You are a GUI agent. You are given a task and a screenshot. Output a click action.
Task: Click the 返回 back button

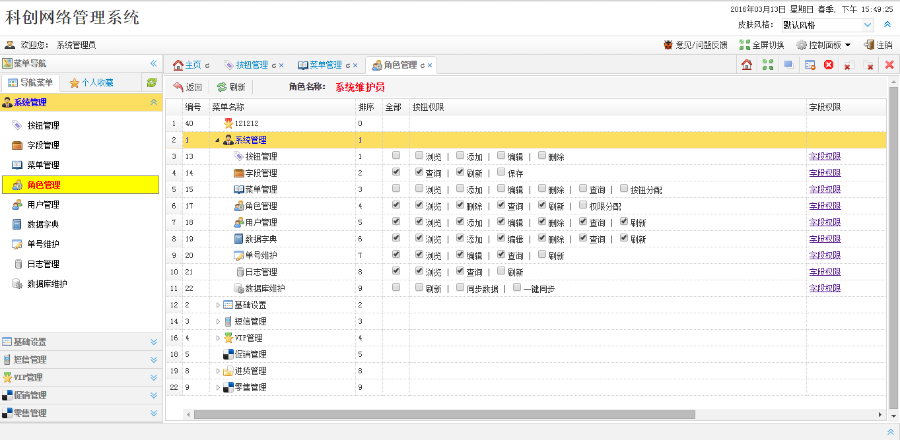[x=187, y=87]
